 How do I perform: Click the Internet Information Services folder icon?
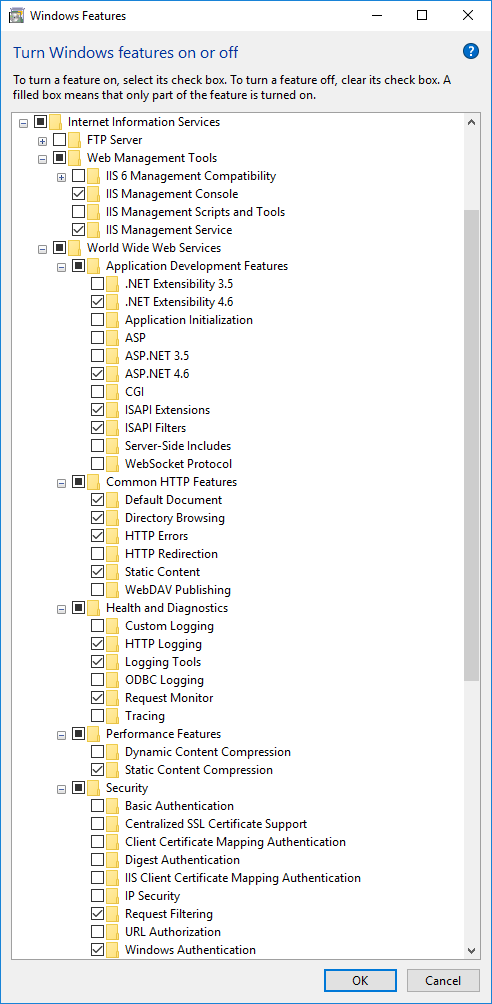point(56,122)
